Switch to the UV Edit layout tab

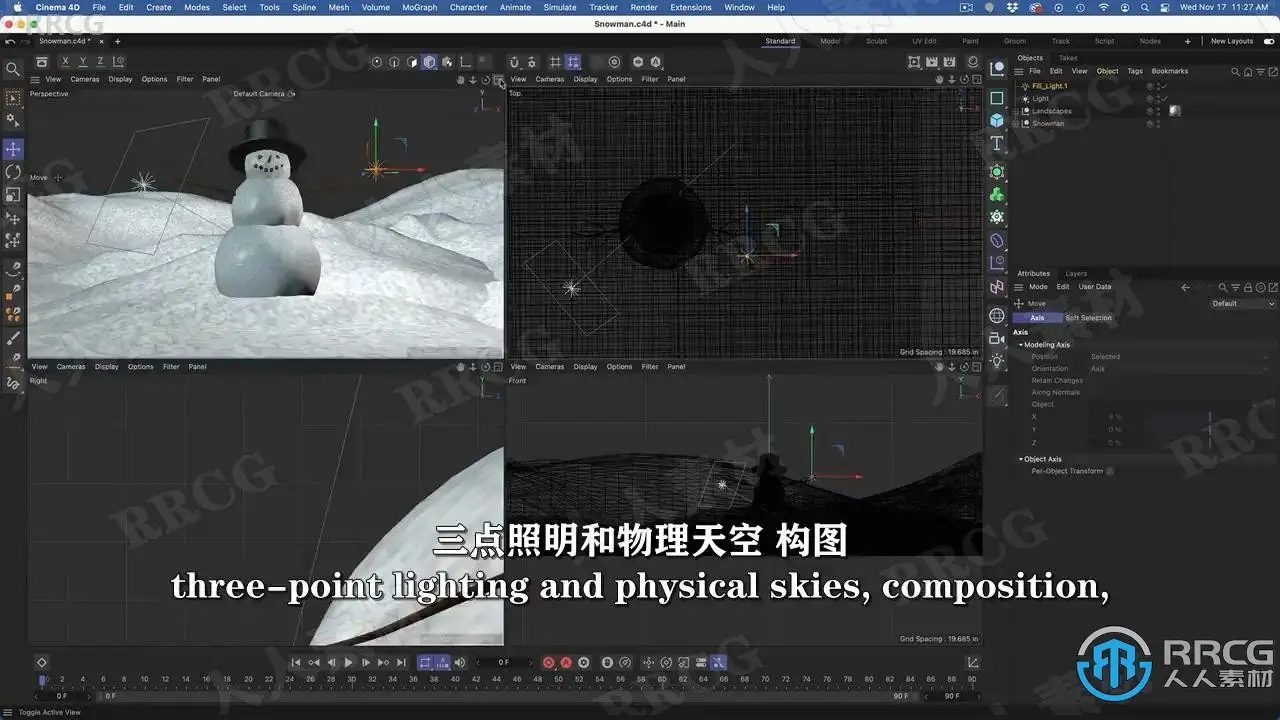pyautogui.click(x=924, y=41)
